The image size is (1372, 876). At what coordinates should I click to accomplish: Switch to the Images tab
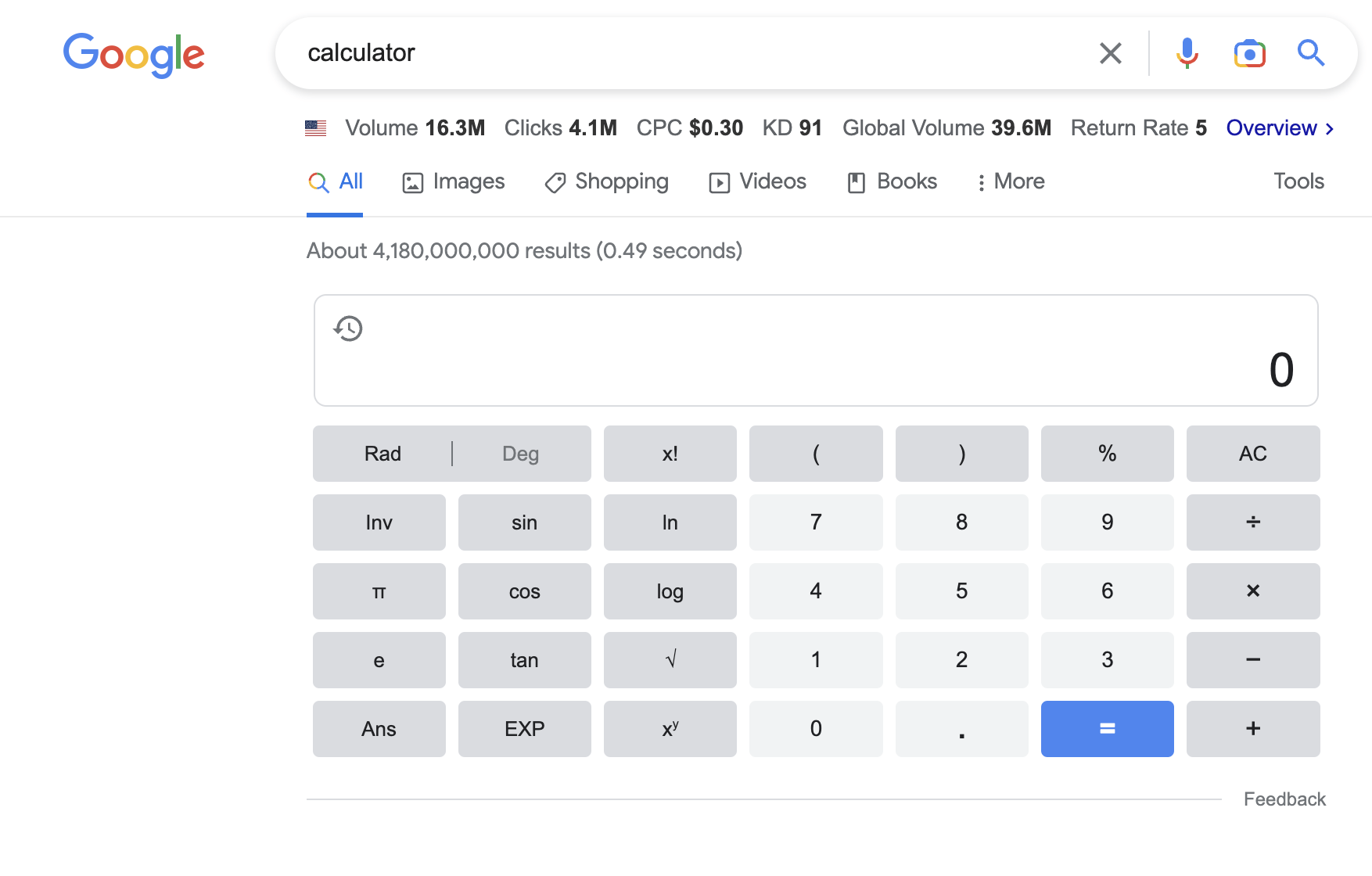[x=453, y=181]
